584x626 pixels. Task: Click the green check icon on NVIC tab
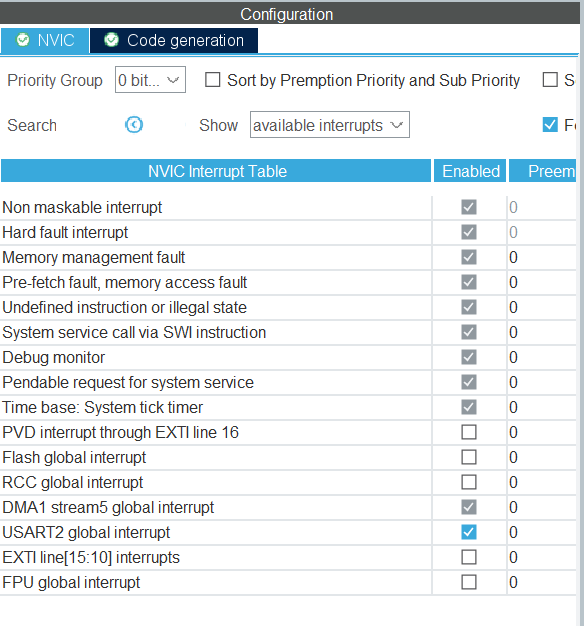(x=23, y=40)
